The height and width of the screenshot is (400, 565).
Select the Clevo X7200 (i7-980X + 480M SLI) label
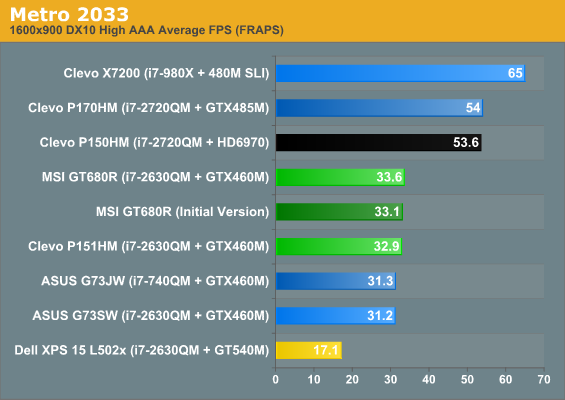tap(166, 73)
